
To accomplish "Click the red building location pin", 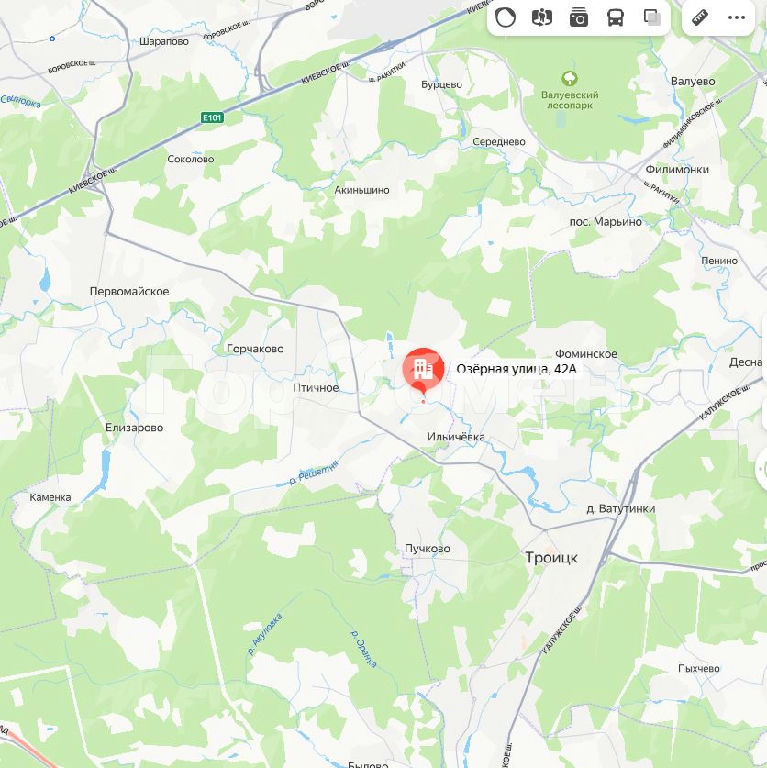I will (423, 371).
